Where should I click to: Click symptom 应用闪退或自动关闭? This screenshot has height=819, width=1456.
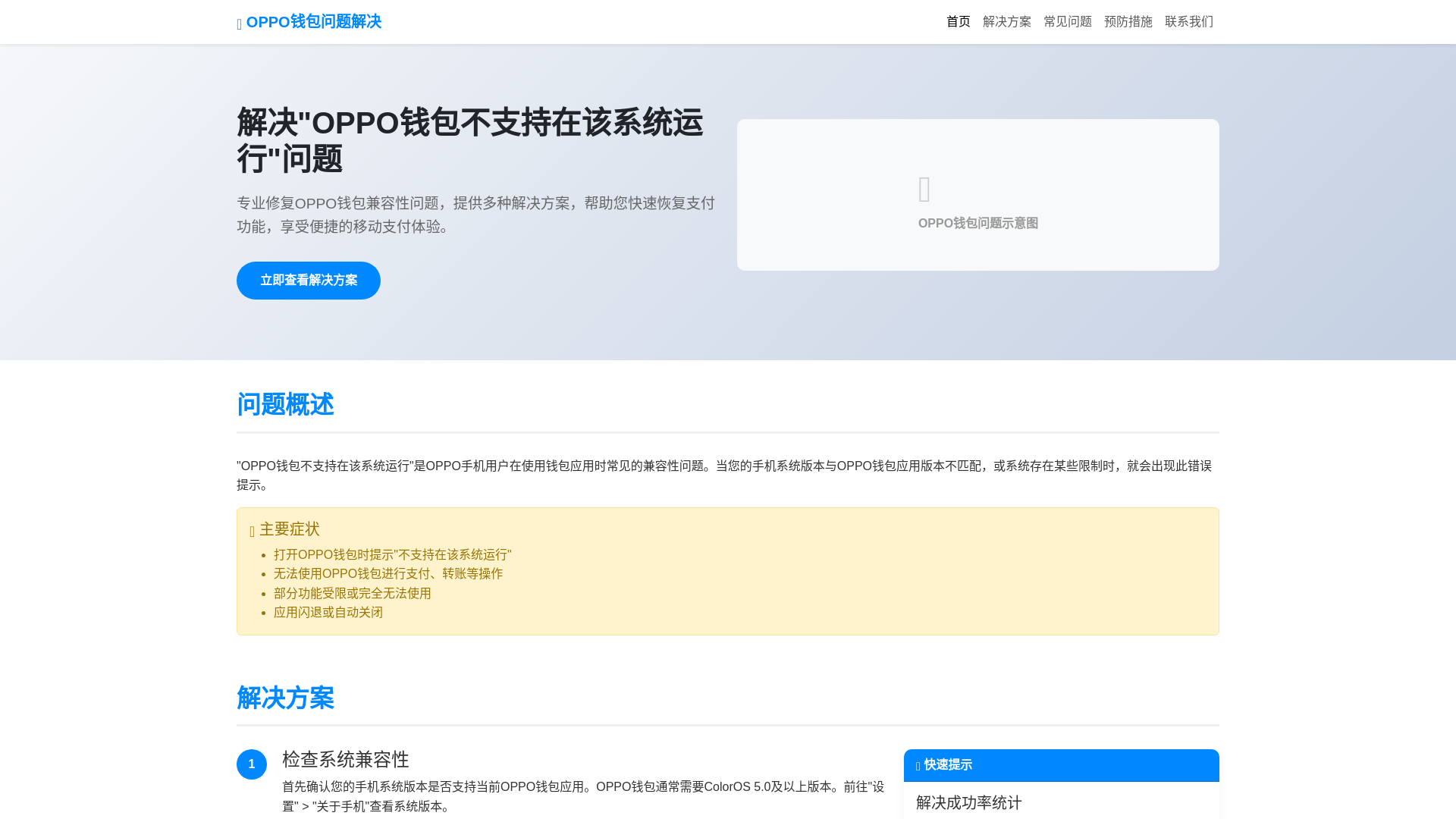328,613
